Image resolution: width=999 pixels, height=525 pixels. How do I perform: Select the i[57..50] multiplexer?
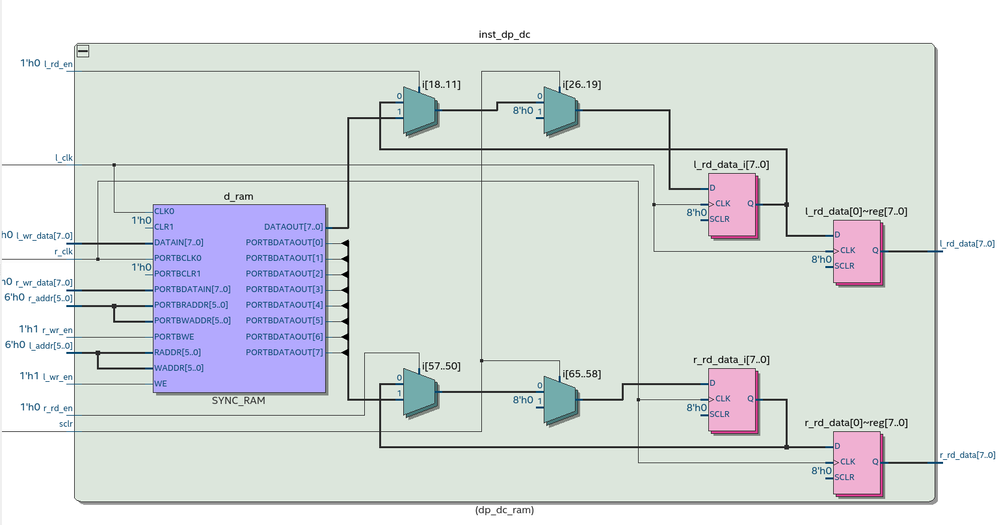420,392
